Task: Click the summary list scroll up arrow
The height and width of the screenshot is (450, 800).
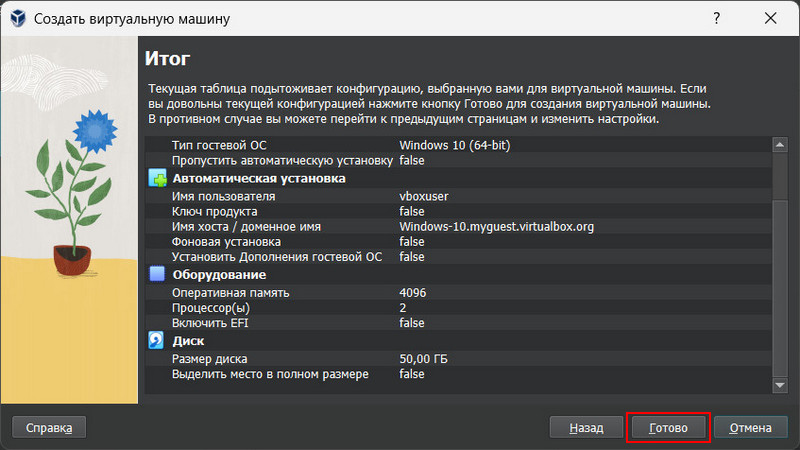Action: [780, 145]
